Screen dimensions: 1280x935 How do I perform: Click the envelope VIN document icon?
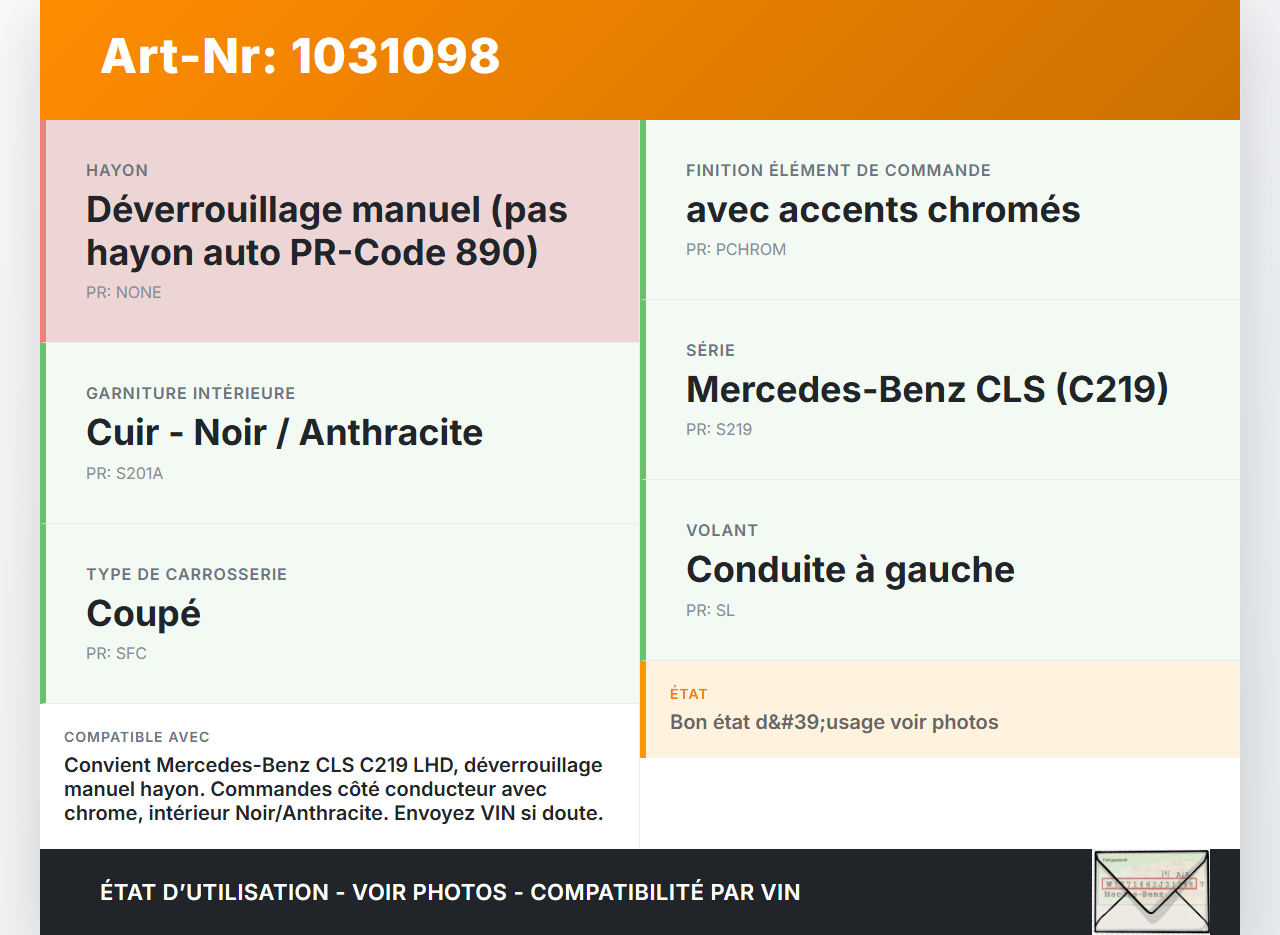[1151, 892]
